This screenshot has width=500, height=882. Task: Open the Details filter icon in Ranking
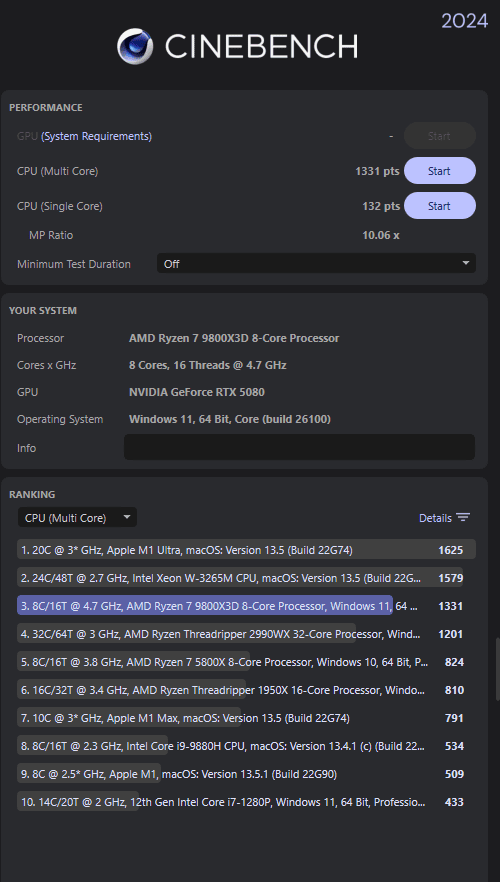pos(463,518)
